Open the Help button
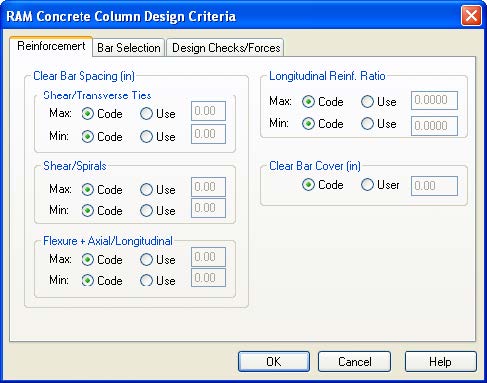Viewport: 487px width, 383px height. (x=441, y=361)
